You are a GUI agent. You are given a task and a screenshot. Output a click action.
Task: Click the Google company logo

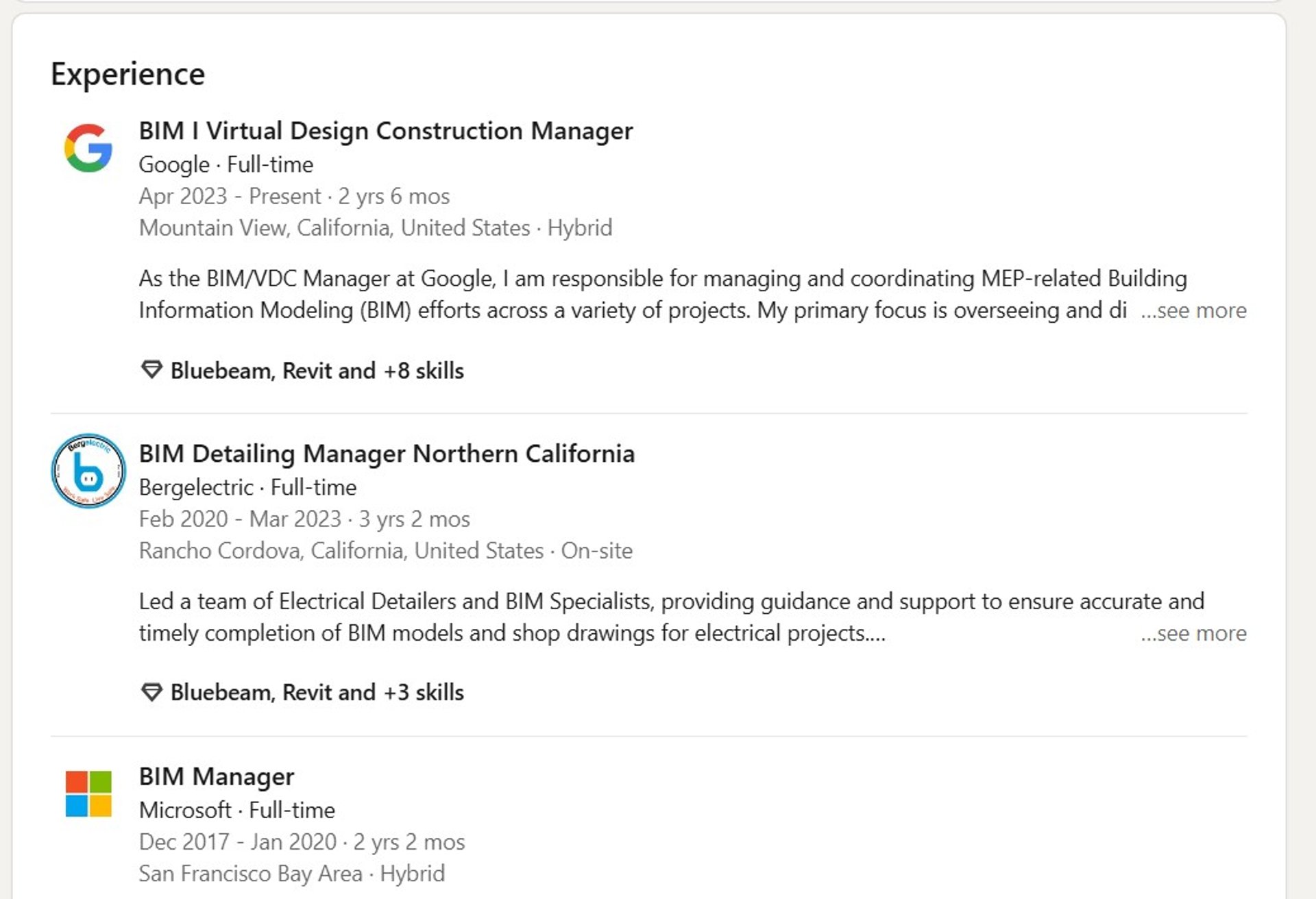88,148
